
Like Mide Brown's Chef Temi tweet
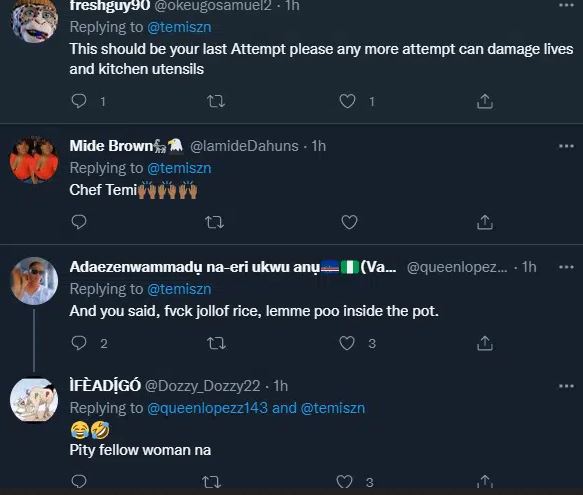349,222
